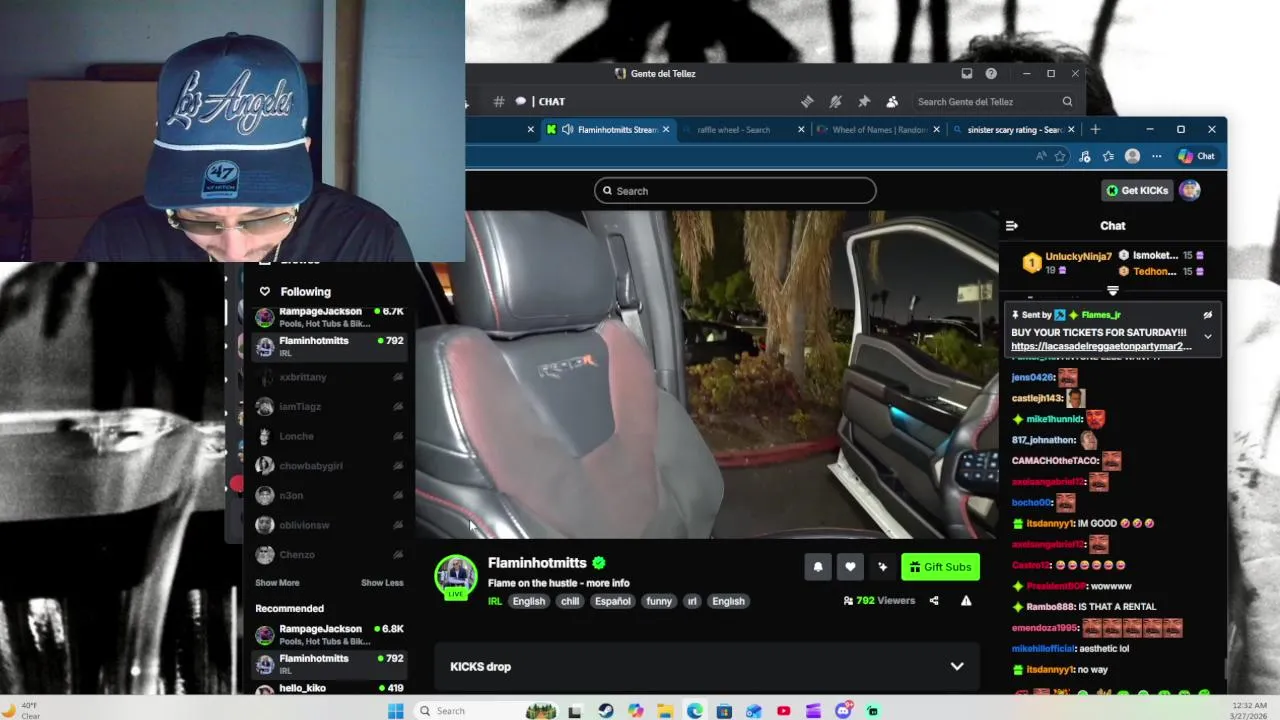Open hello_kiko in Recommended list
This screenshot has width=1280, height=720.
[x=329, y=688]
